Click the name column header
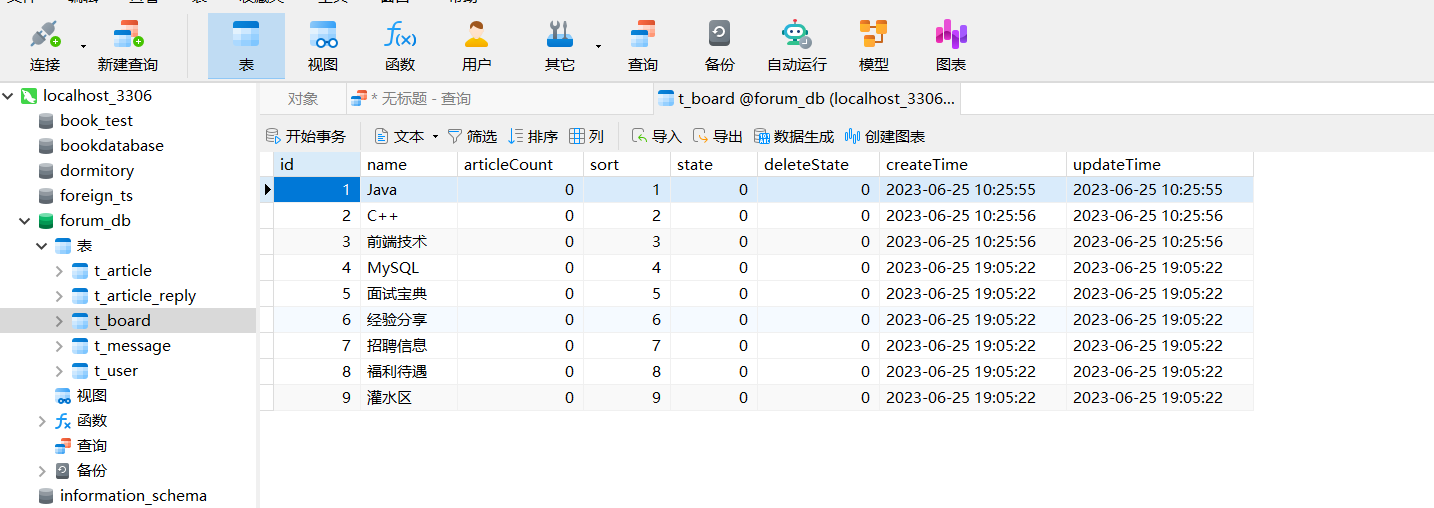The width and height of the screenshot is (1434, 508). 409,164
